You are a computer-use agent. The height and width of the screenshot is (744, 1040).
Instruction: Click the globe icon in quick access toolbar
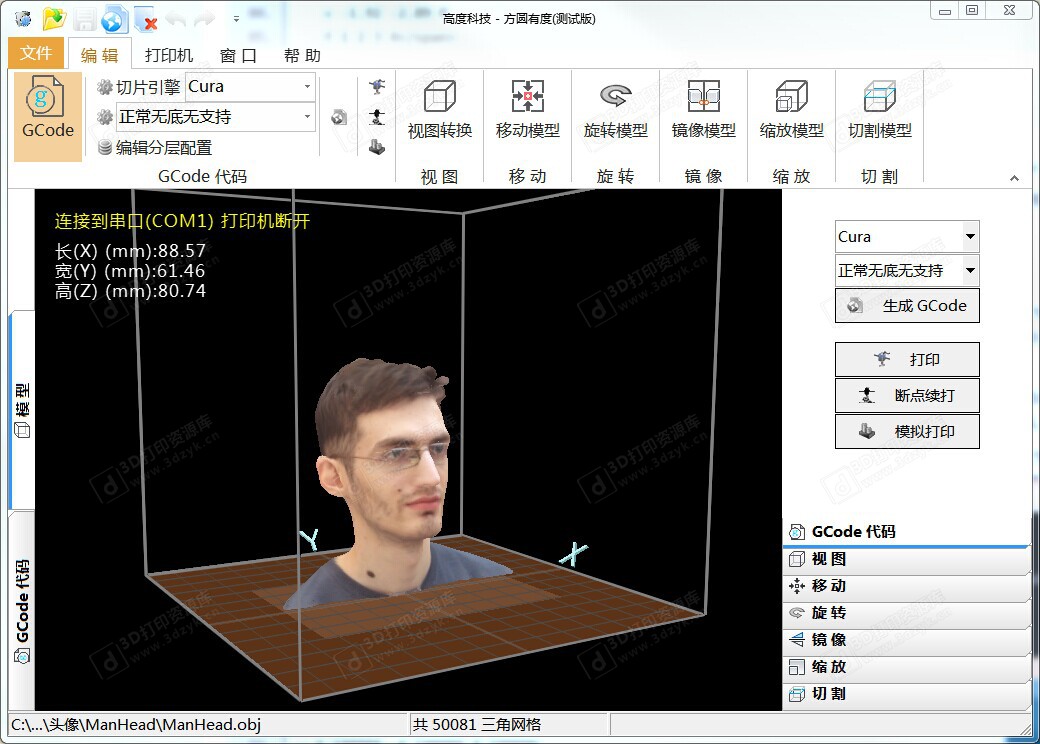tap(115, 19)
